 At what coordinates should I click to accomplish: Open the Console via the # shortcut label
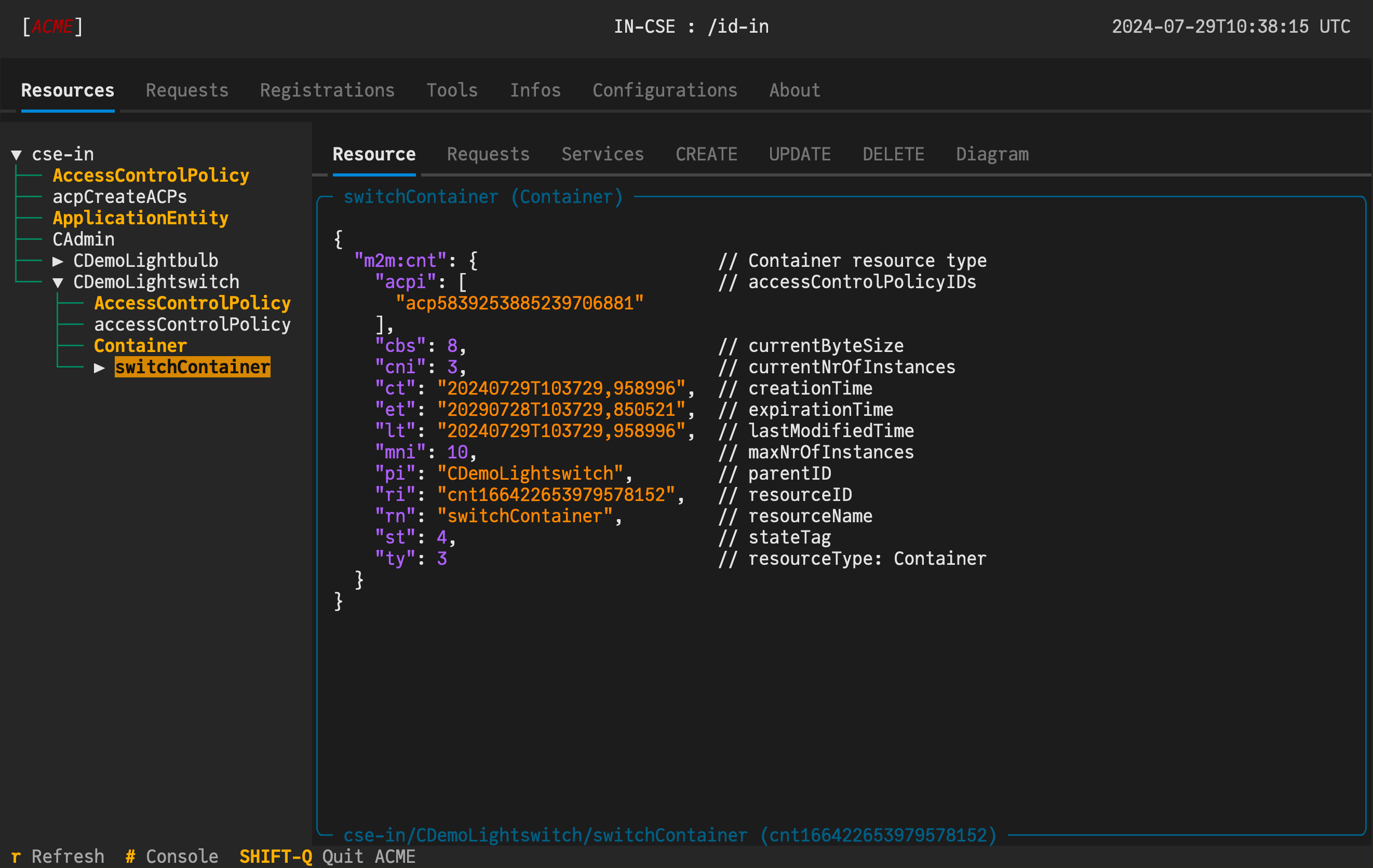tap(129, 856)
